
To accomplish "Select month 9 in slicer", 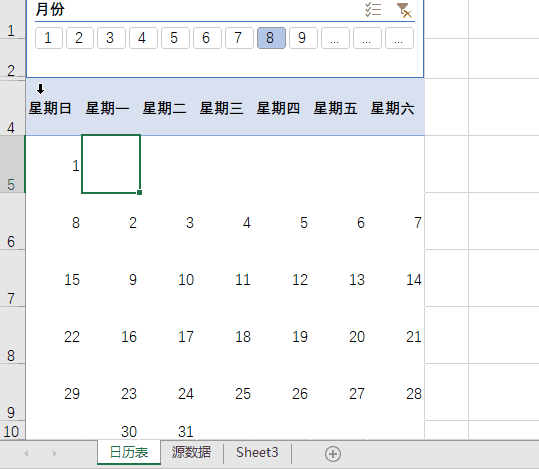I will (x=303, y=38).
